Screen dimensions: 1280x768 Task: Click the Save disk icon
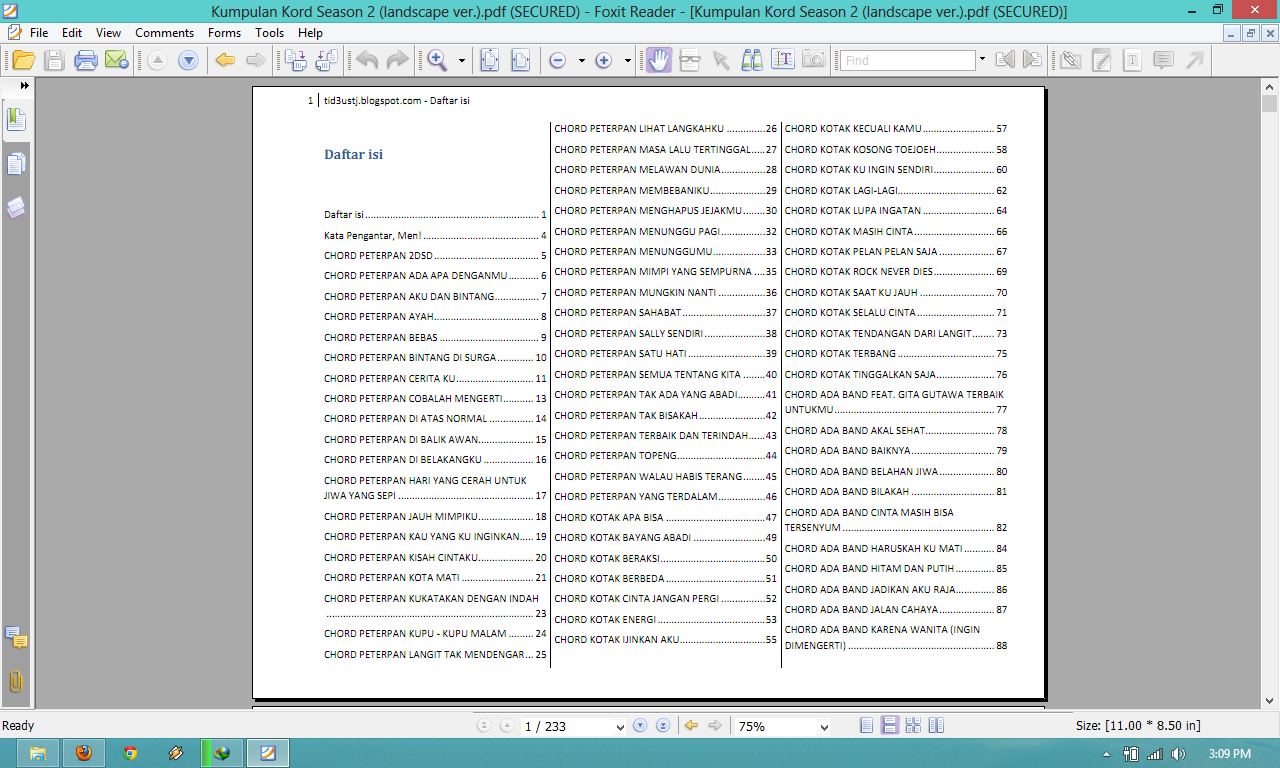tap(54, 61)
